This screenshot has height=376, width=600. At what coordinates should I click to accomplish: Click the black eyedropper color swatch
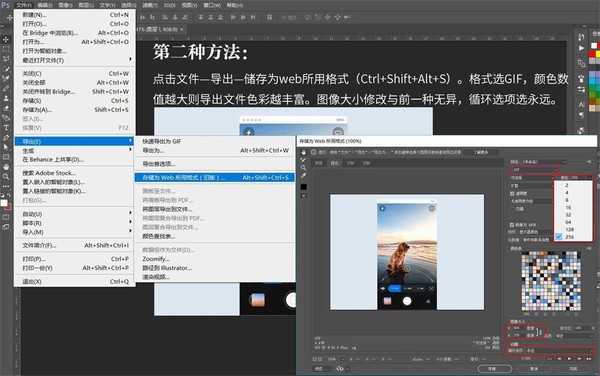pos(303,187)
